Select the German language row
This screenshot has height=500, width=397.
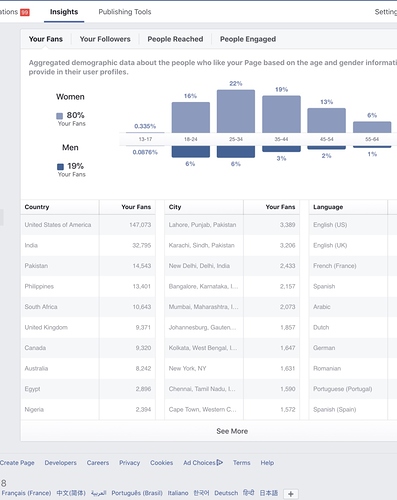(x=353, y=348)
